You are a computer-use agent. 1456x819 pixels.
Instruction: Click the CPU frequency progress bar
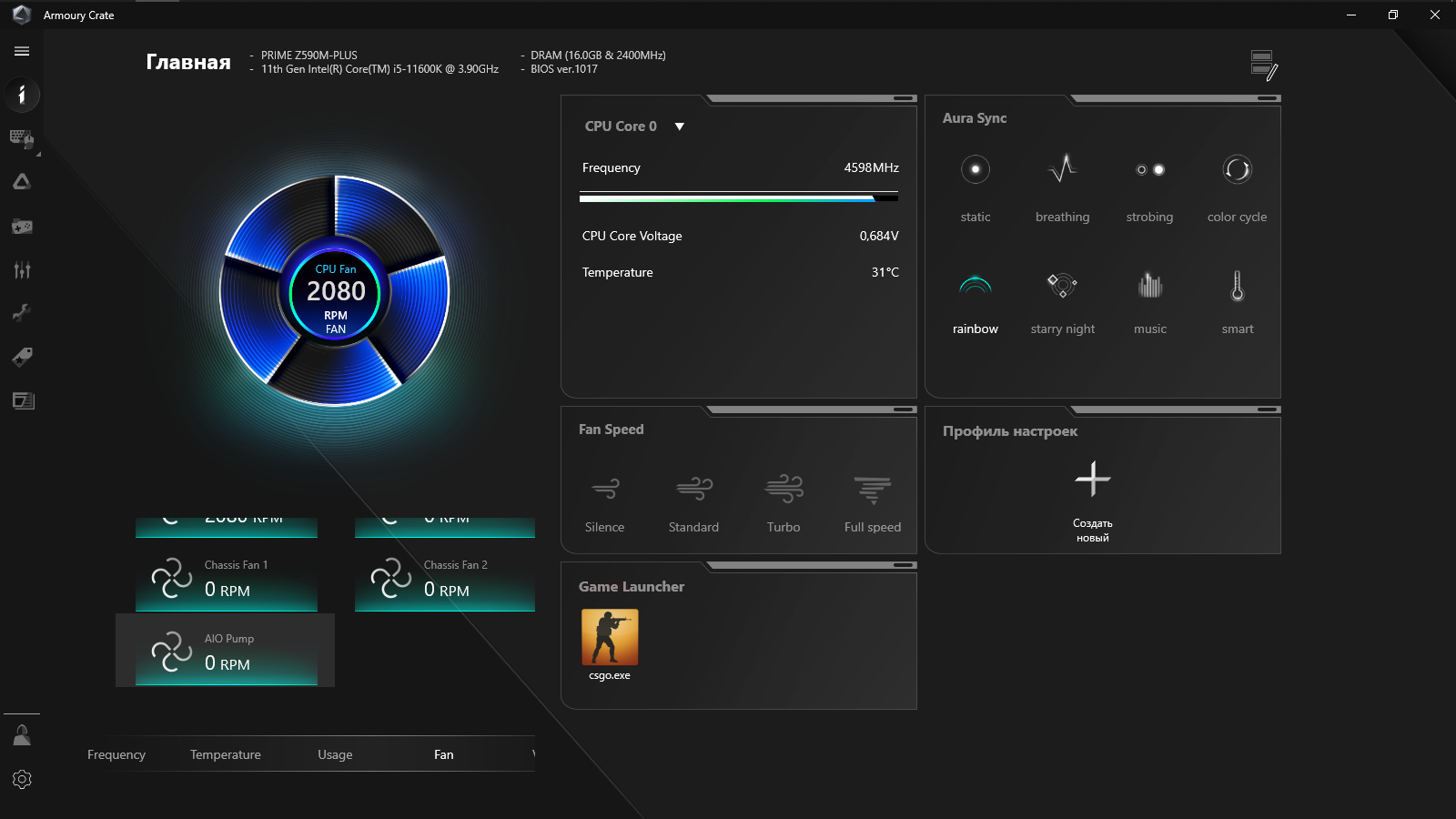pos(739,197)
